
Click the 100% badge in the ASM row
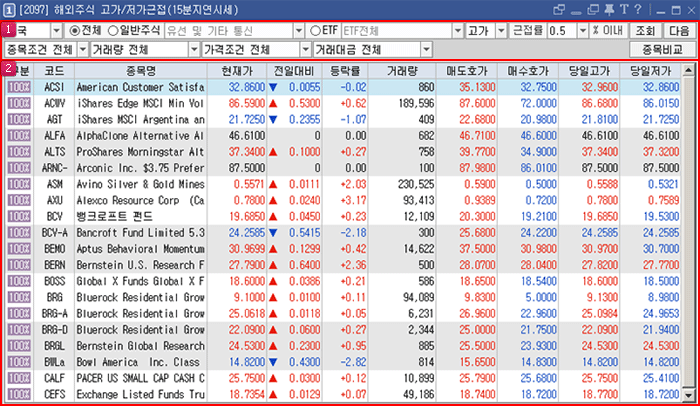click(19, 184)
